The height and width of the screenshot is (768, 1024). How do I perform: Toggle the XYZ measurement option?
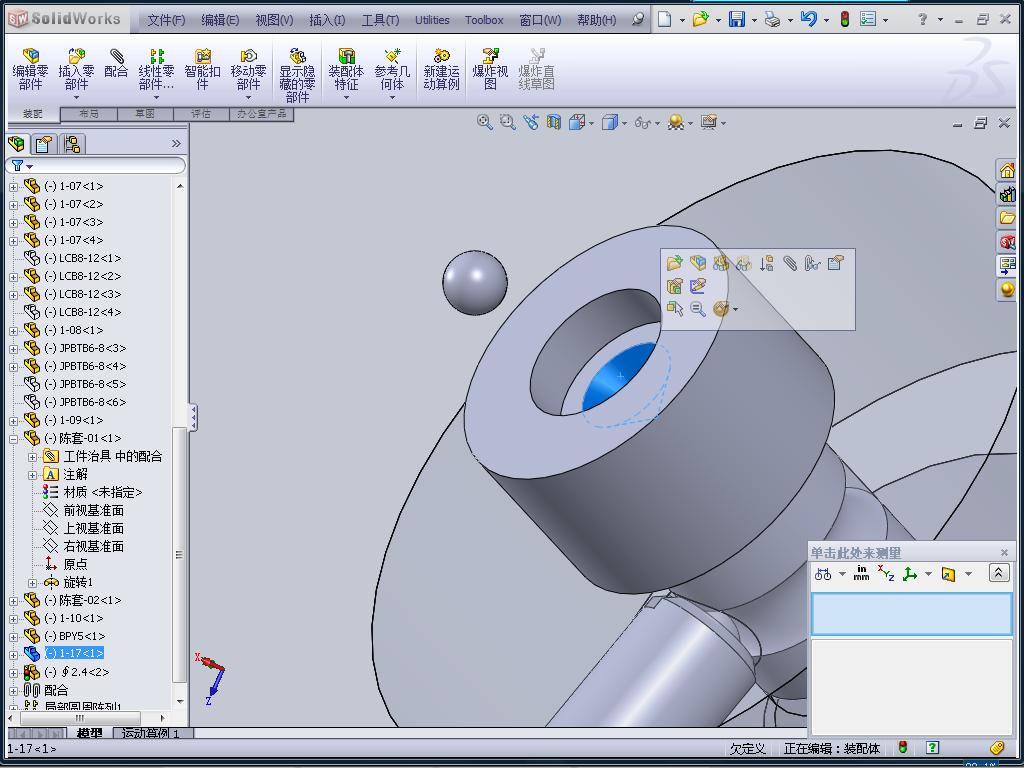(886, 574)
